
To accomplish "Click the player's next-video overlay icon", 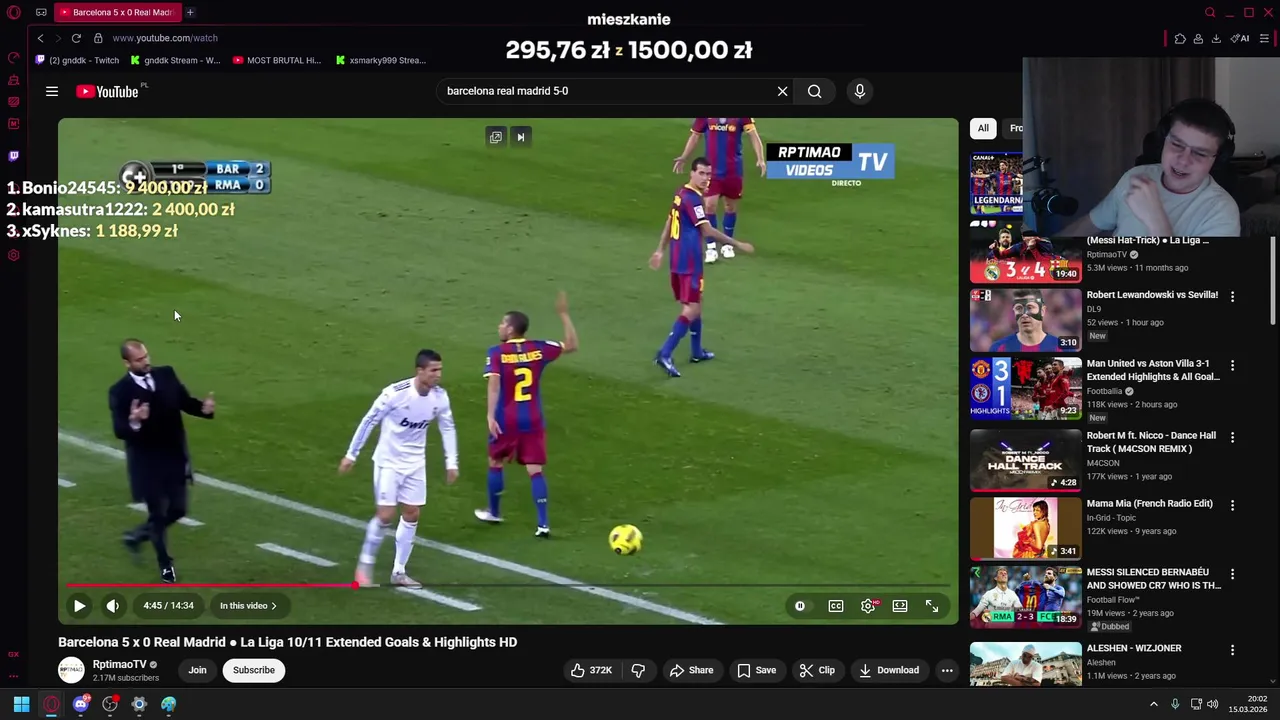I will coord(520,137).
